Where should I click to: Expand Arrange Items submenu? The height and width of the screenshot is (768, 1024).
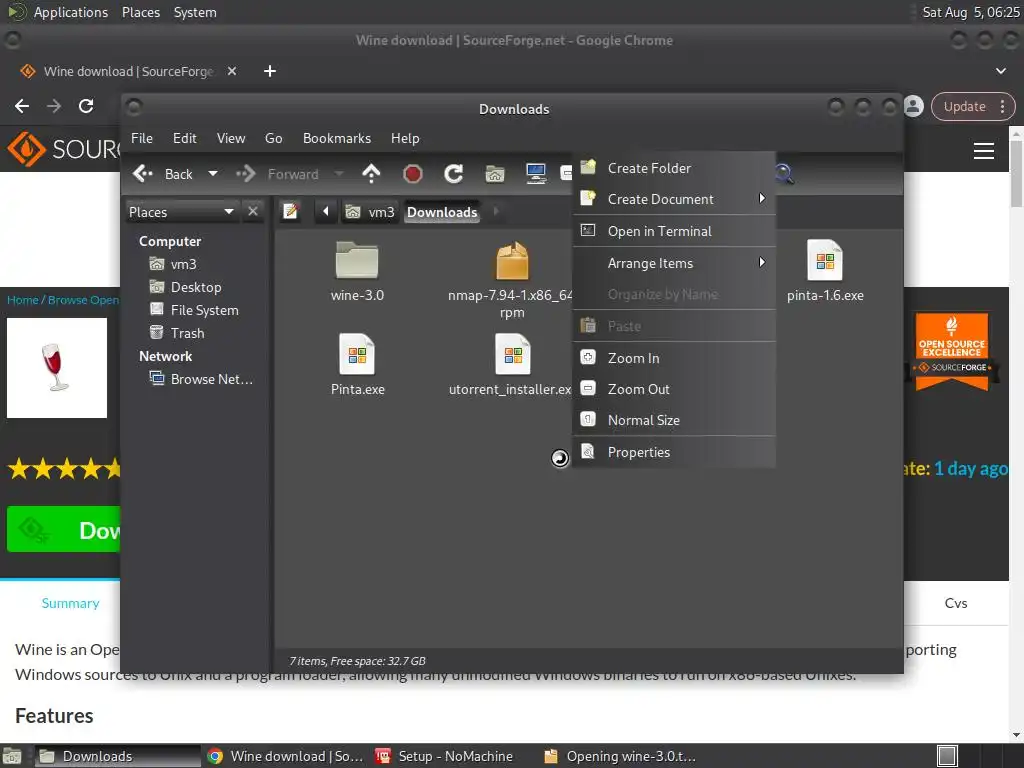[x=674, y=263]
